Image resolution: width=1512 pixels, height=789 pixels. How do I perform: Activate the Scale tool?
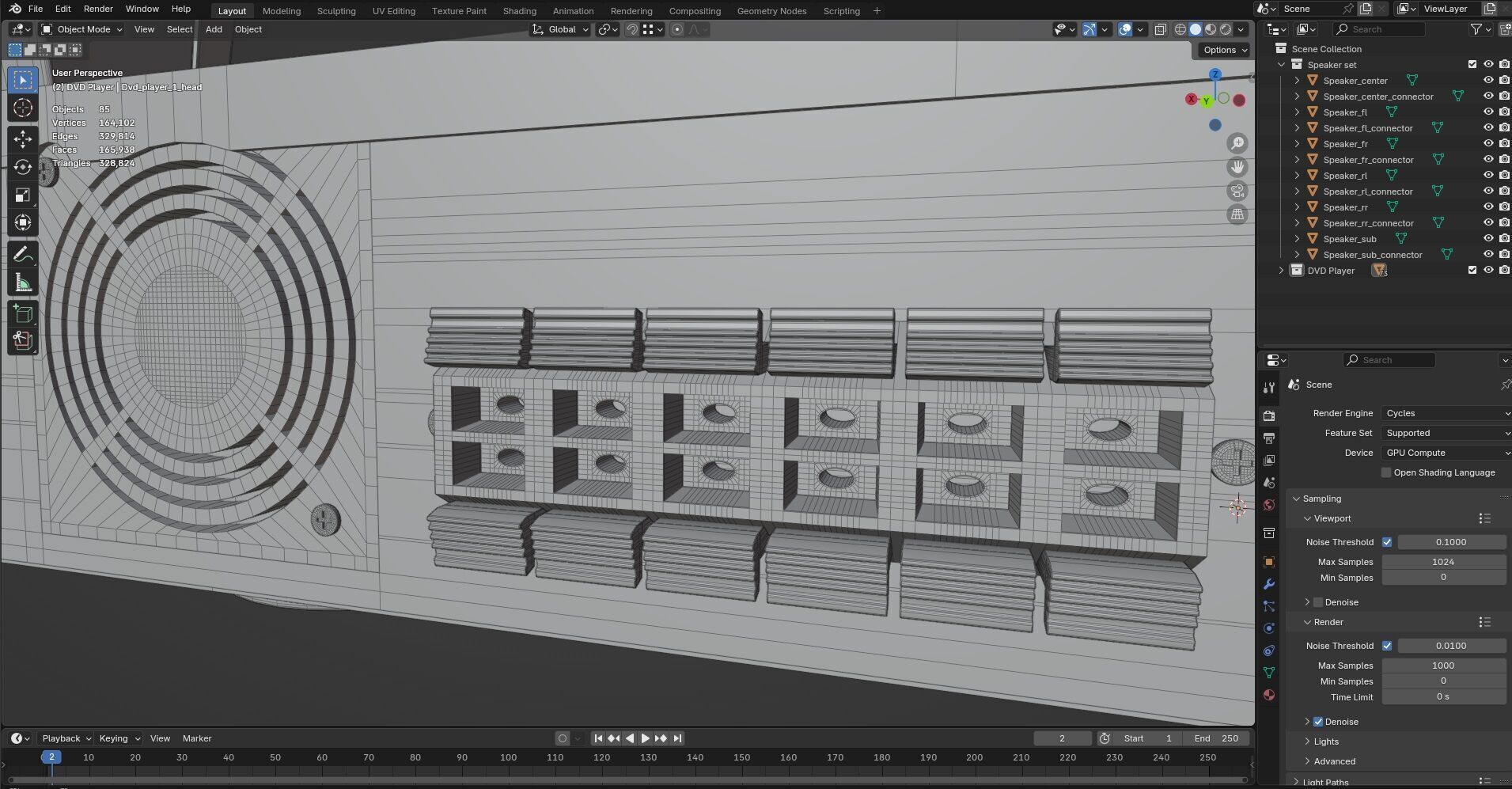(23, 195)
